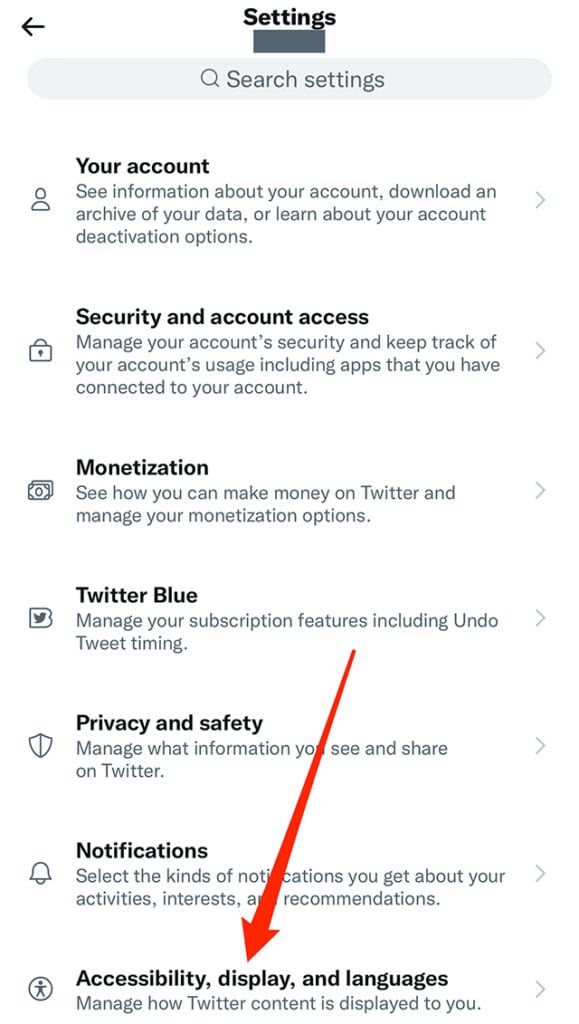Screen dimensions: 579x1024
Task: Click the Notifications bell icon
Action: pyautogui.click(x=40, y=873)
